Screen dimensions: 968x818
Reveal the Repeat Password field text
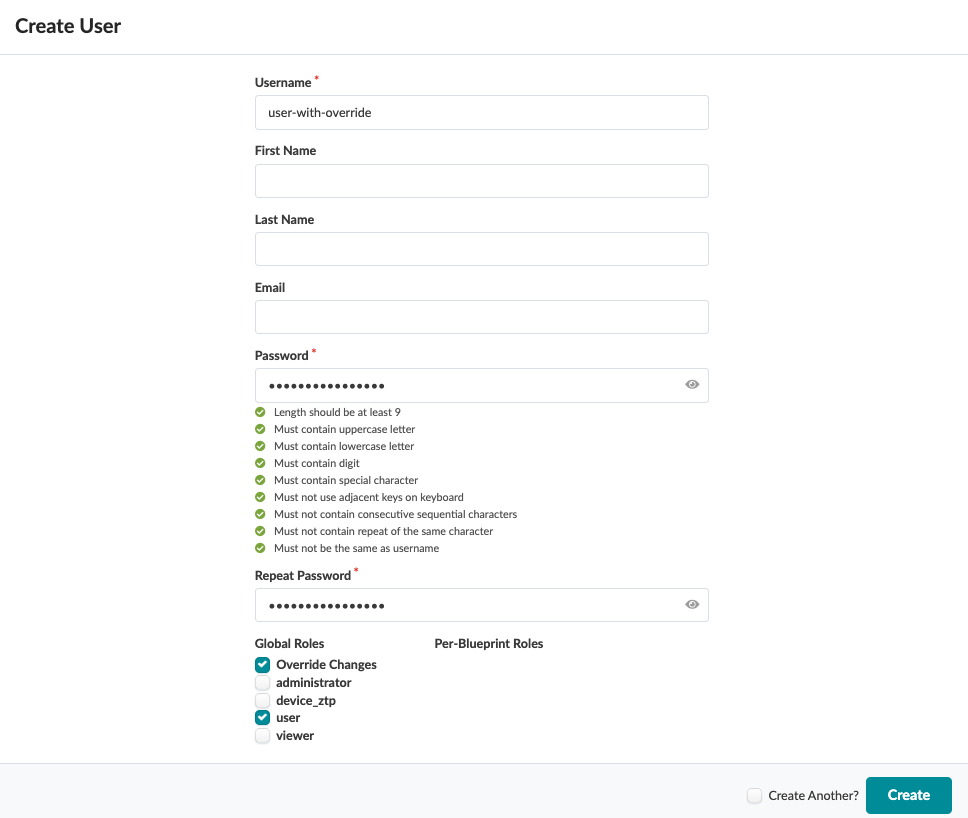pos(692,605)
